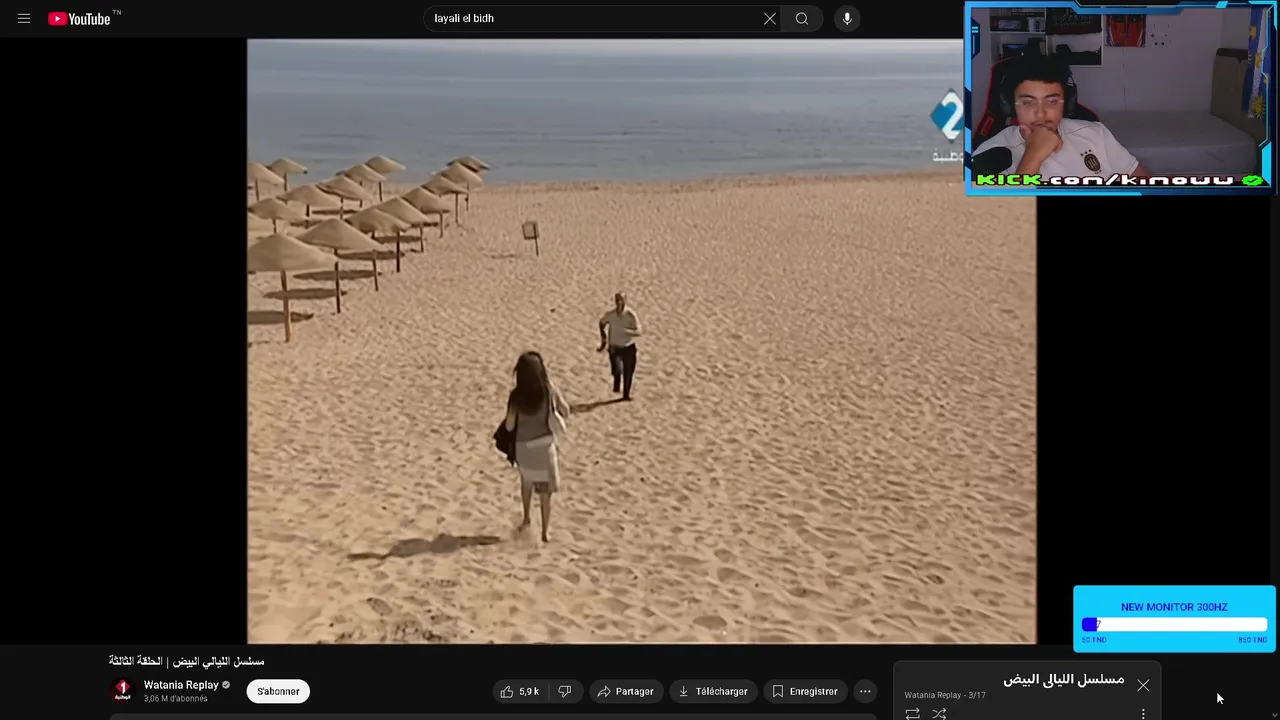Viewport: 1280px width, 720px height.
Task: Open playlist options three-dot menu
Action: click(1143, 713)
